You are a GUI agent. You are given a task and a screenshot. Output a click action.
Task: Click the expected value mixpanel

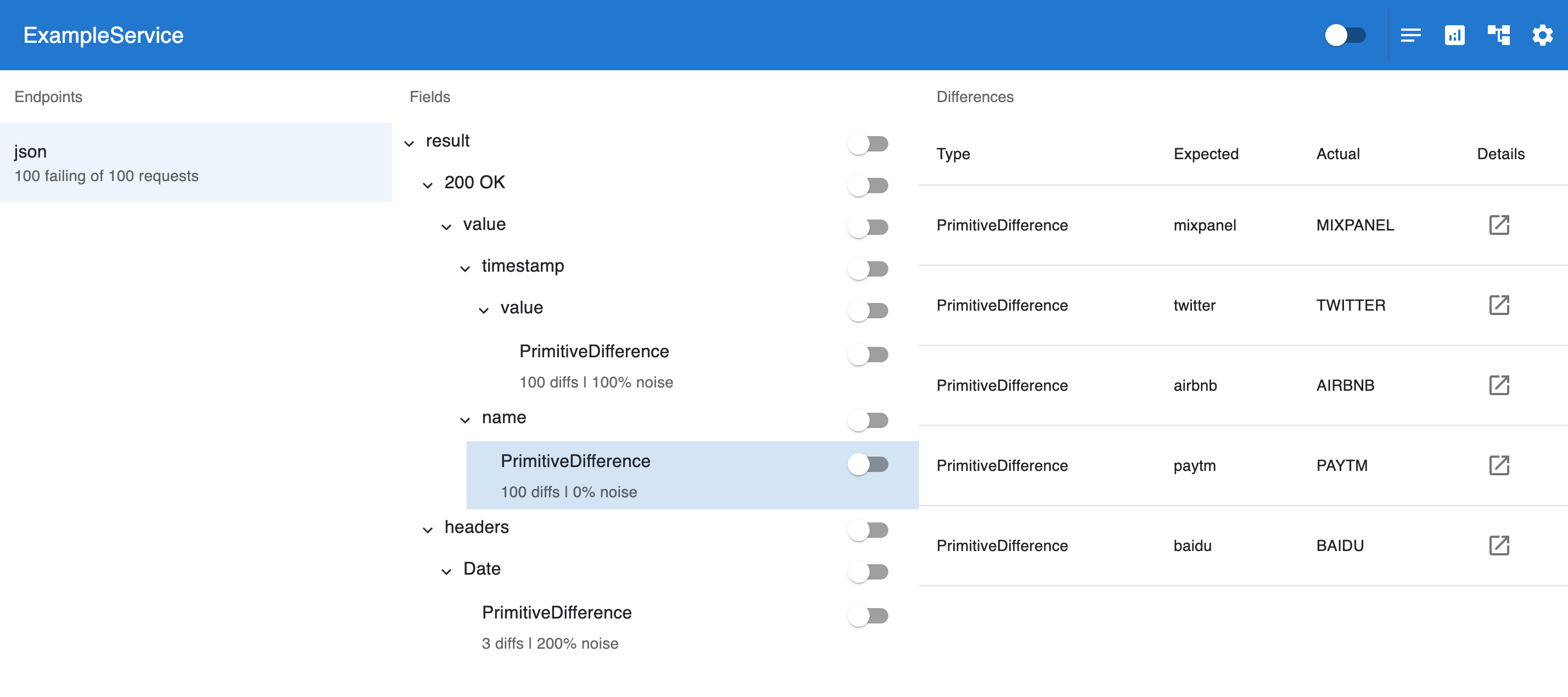1205,225
